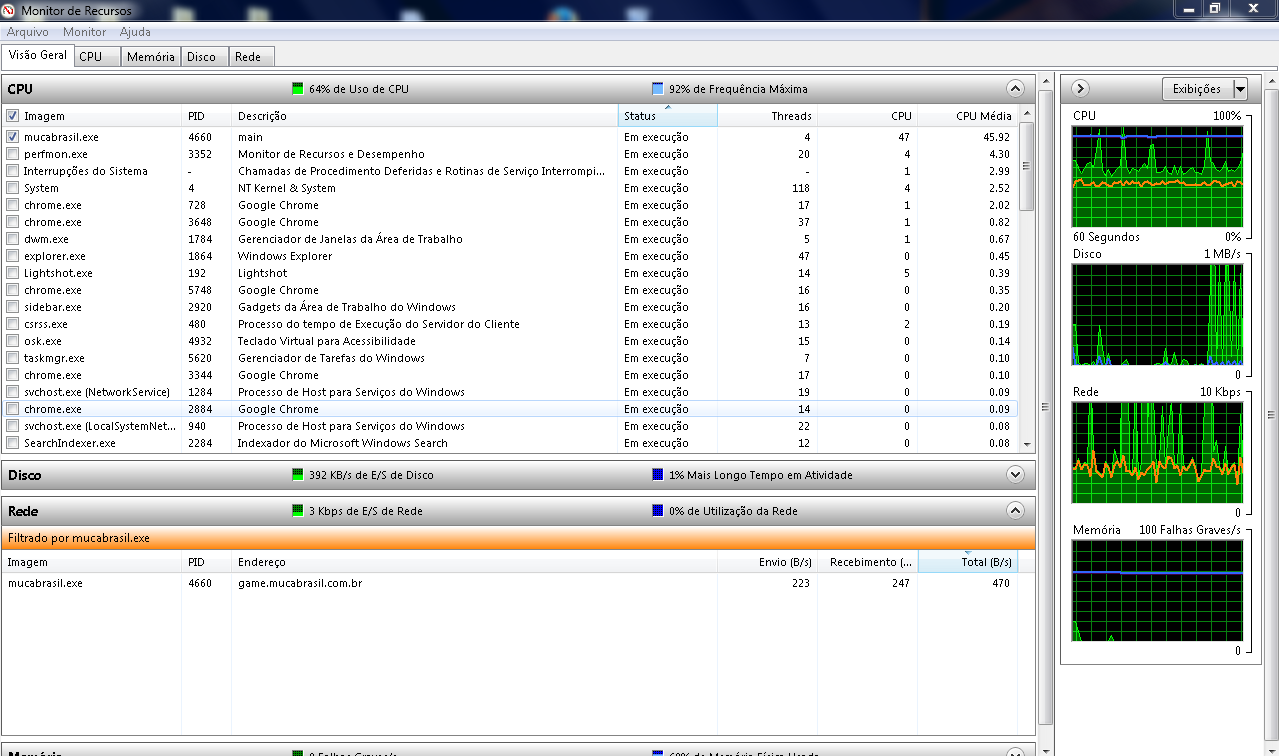The image size is (1279, 756).
Task: Toggle the select-all Imagem header checkbox
Action: point(13,116)
